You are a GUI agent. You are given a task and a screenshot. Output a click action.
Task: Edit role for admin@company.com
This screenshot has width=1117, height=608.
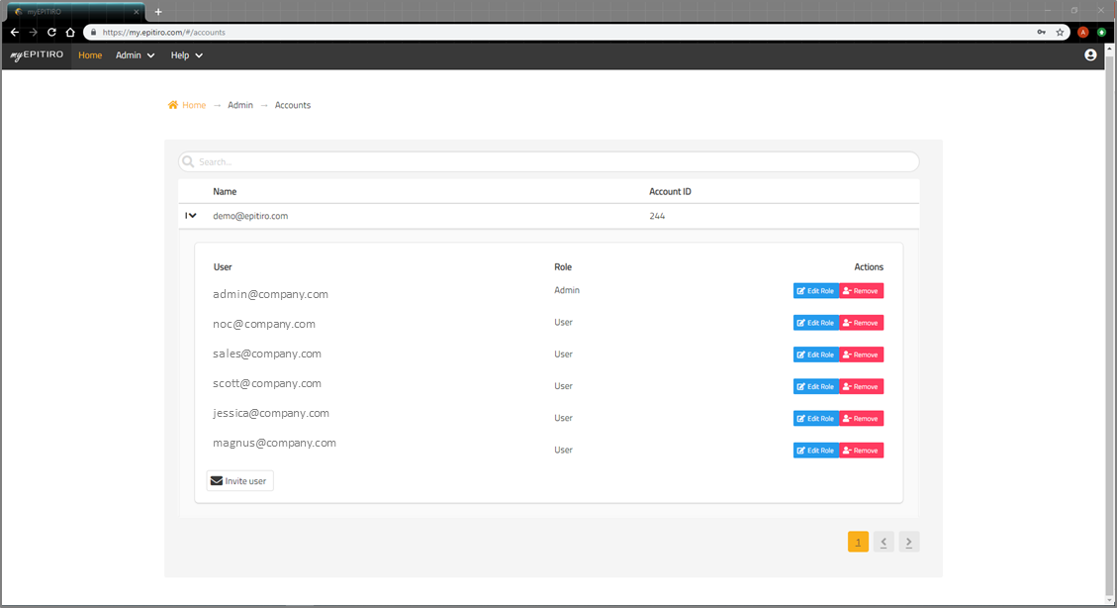[816, 291]
